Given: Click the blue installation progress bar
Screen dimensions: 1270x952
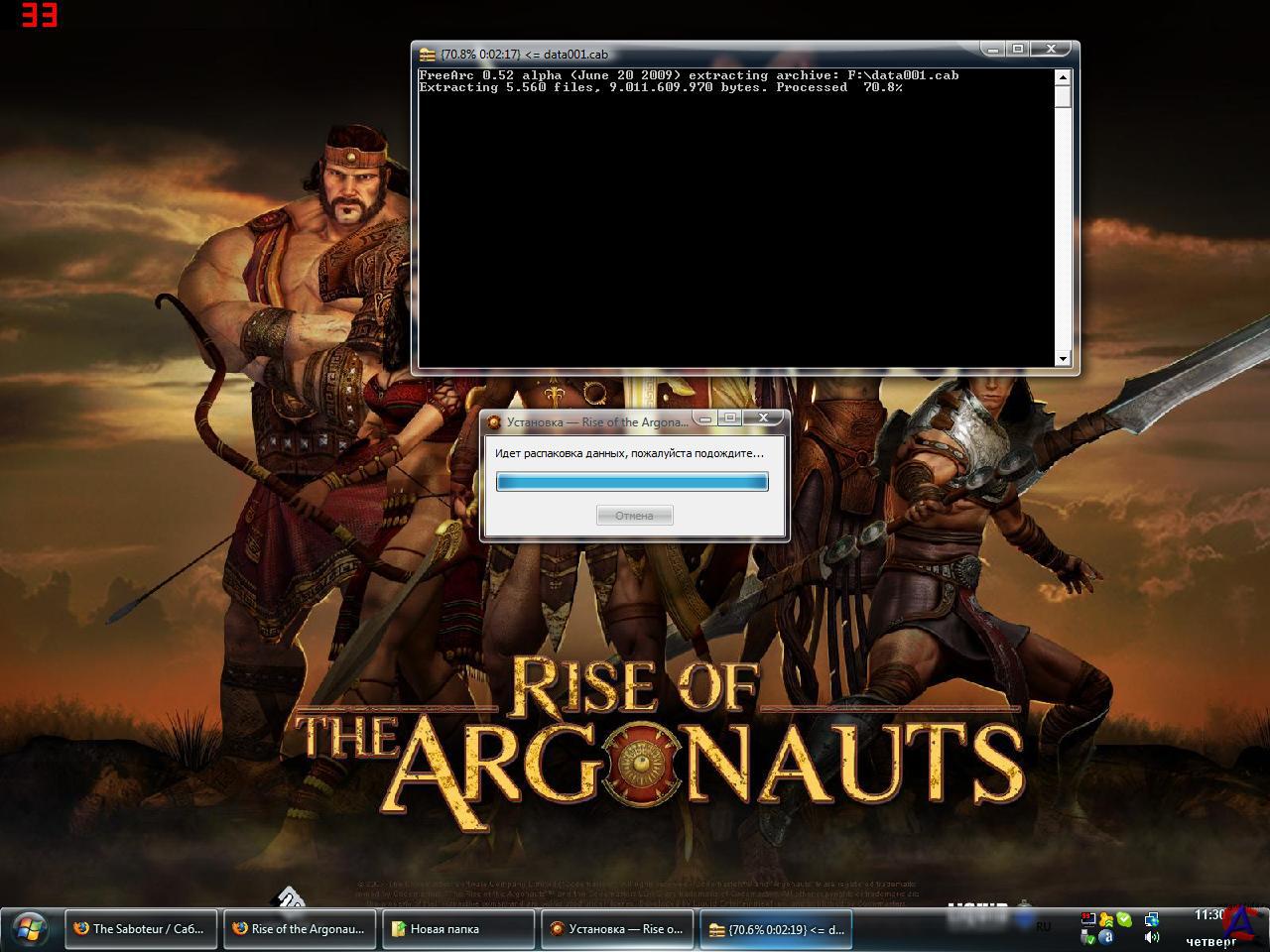Looking at the screenshot, I should [x=632, y=482].
